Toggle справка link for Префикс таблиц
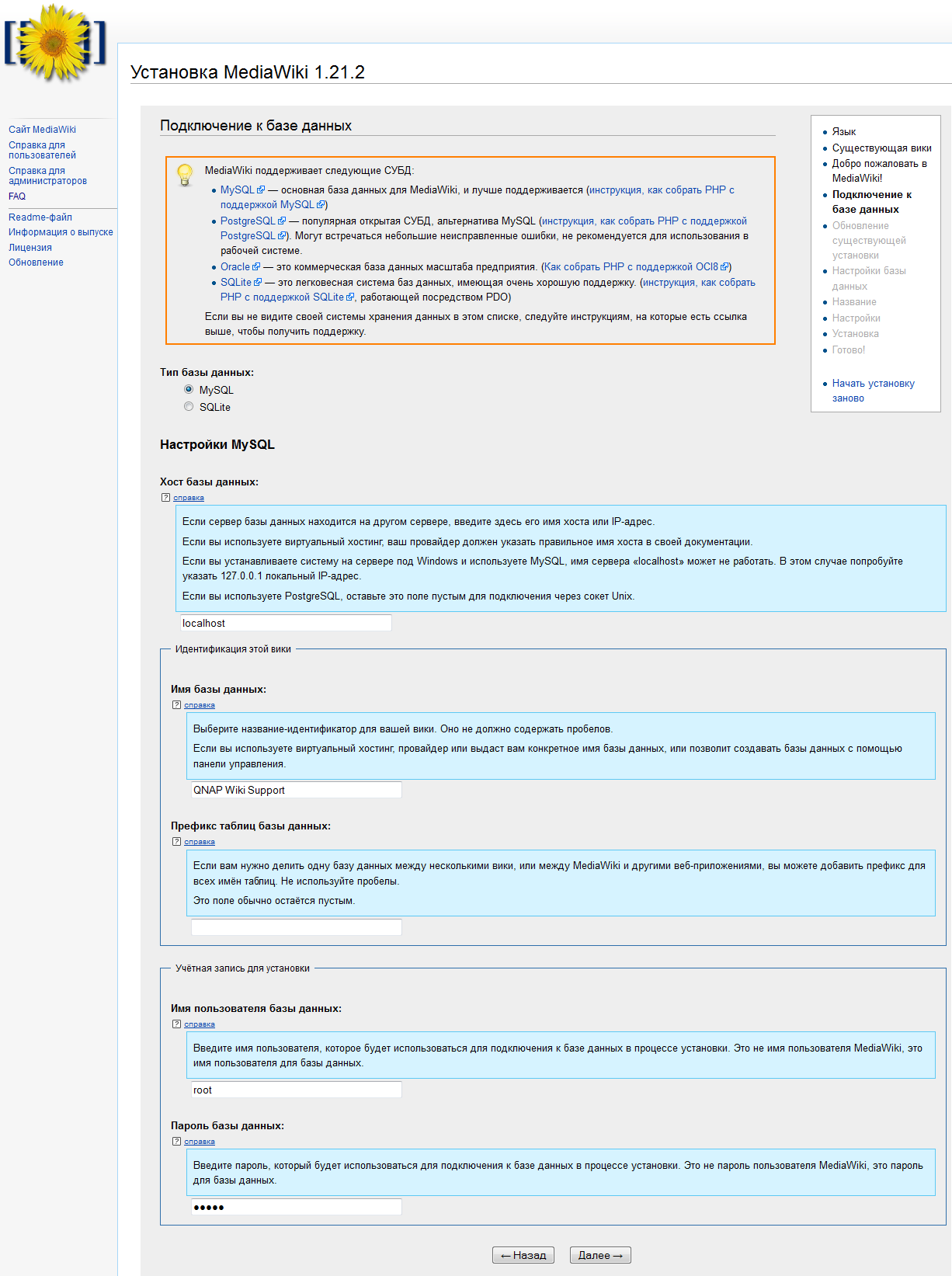 click(200, 842)
